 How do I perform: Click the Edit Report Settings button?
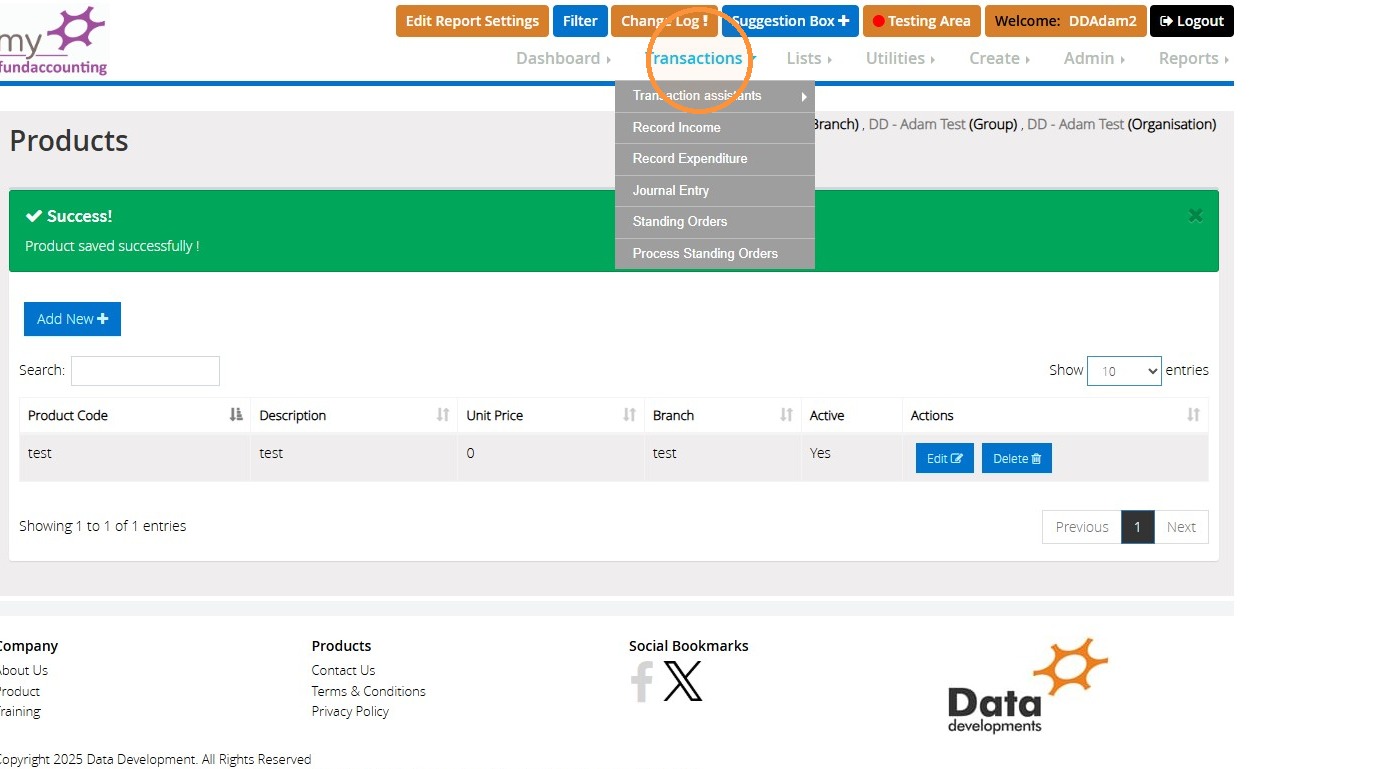click(472, 21)
